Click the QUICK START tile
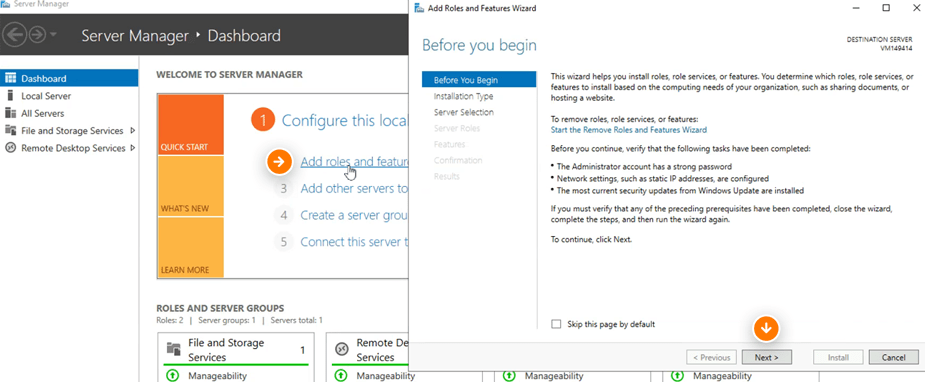 [191, 124]
